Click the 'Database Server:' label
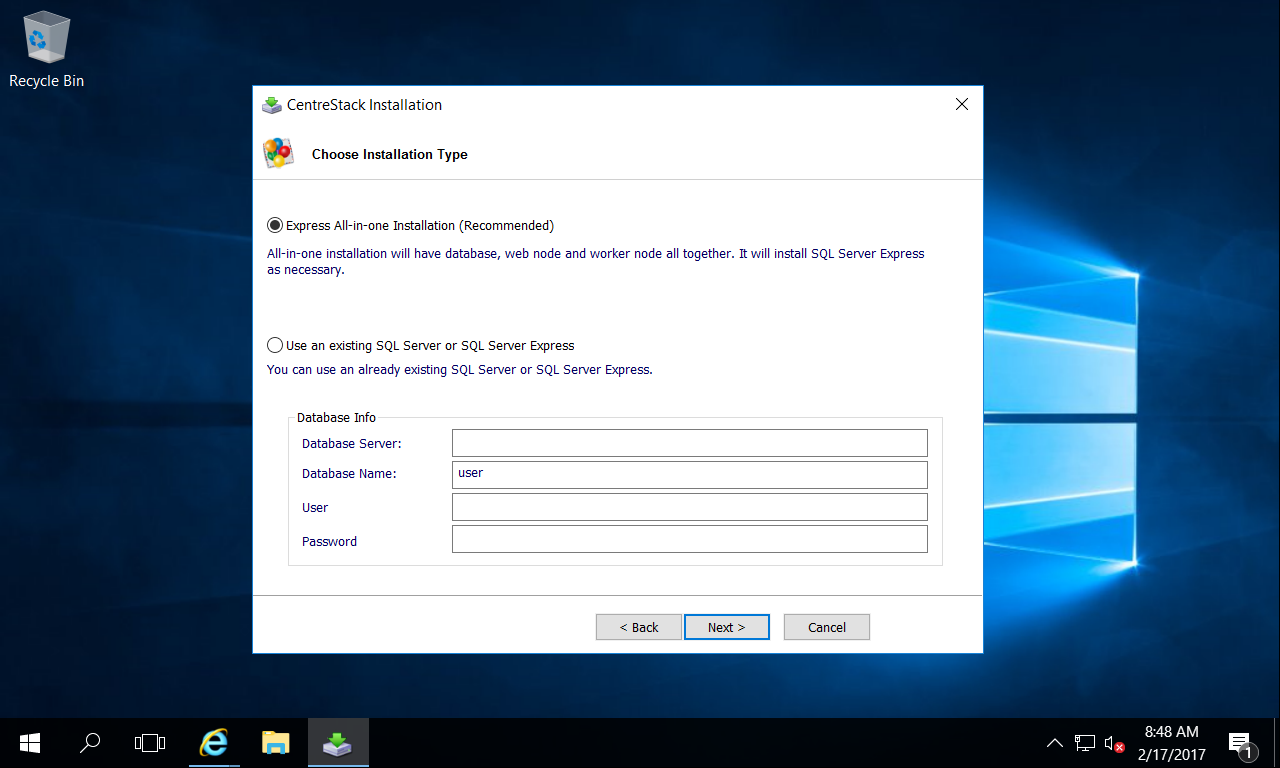Screen dimensions: 1280x768 point(352,443)
